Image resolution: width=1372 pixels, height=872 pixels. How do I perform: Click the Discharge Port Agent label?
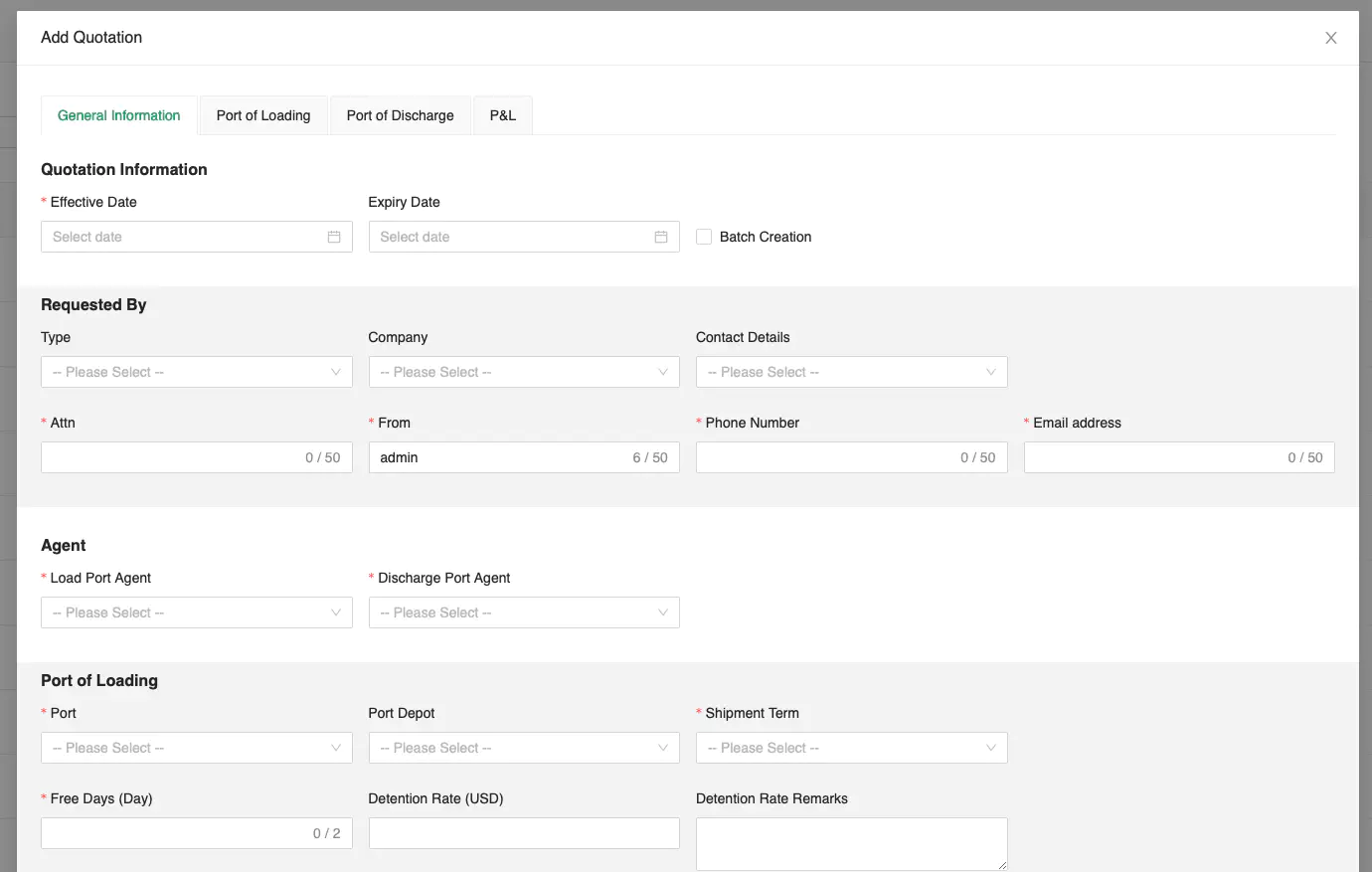click(444, 578)
